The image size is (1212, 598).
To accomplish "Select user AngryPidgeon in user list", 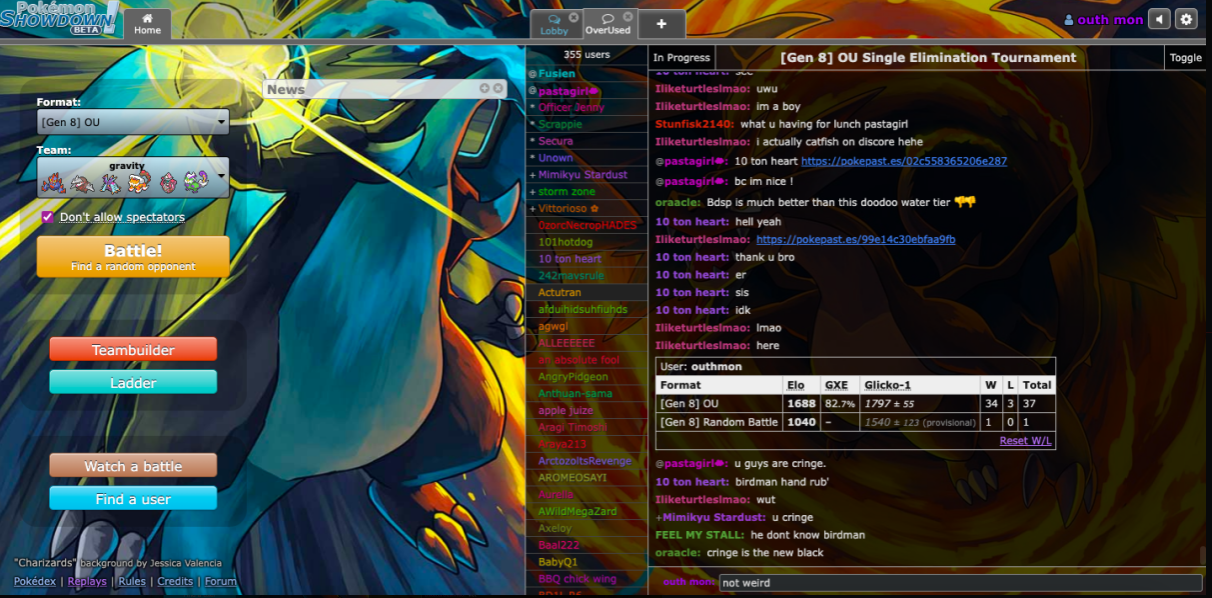I will click(587, 377).
